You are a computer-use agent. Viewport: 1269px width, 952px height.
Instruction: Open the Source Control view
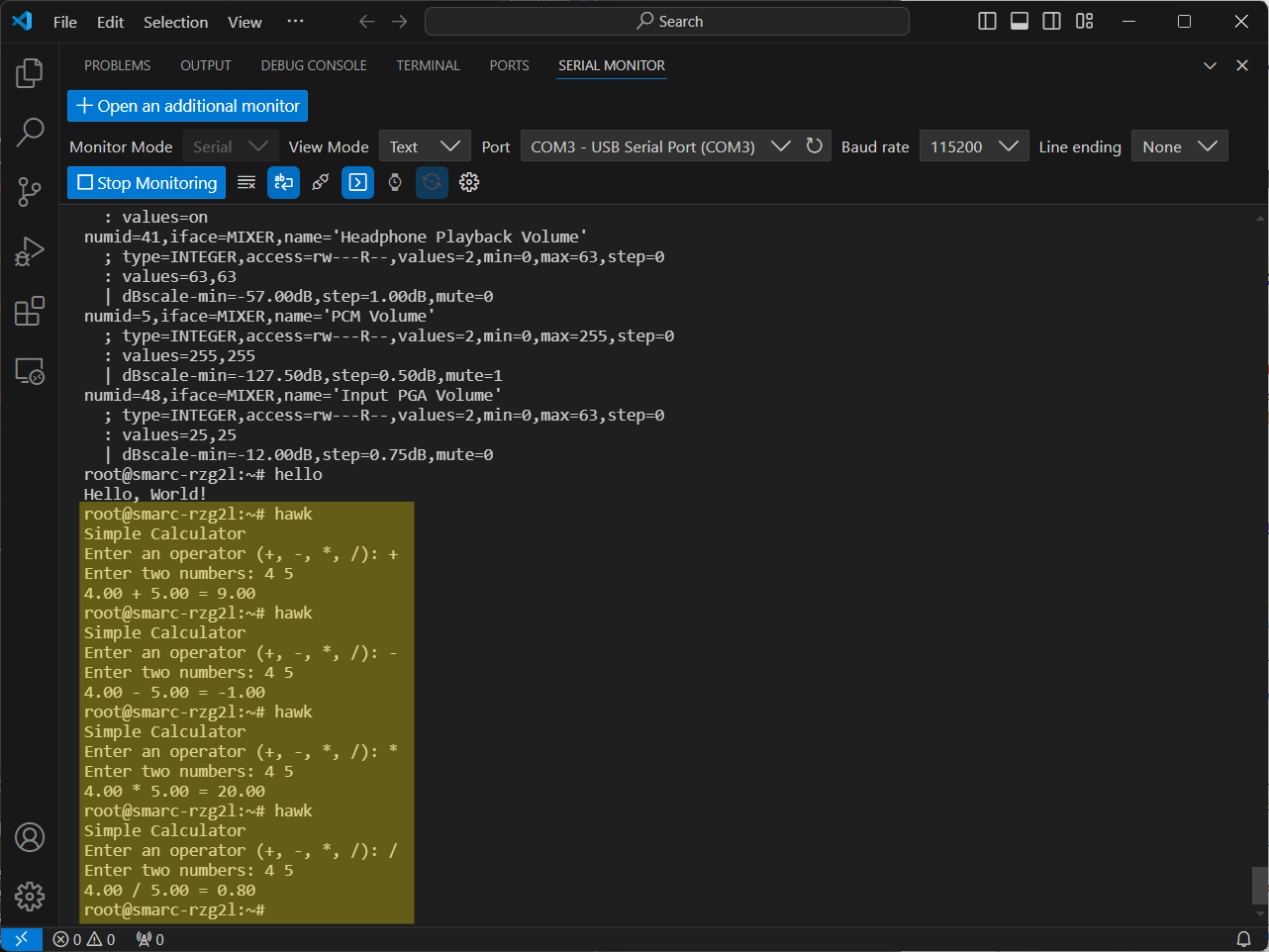coord(30,192)
